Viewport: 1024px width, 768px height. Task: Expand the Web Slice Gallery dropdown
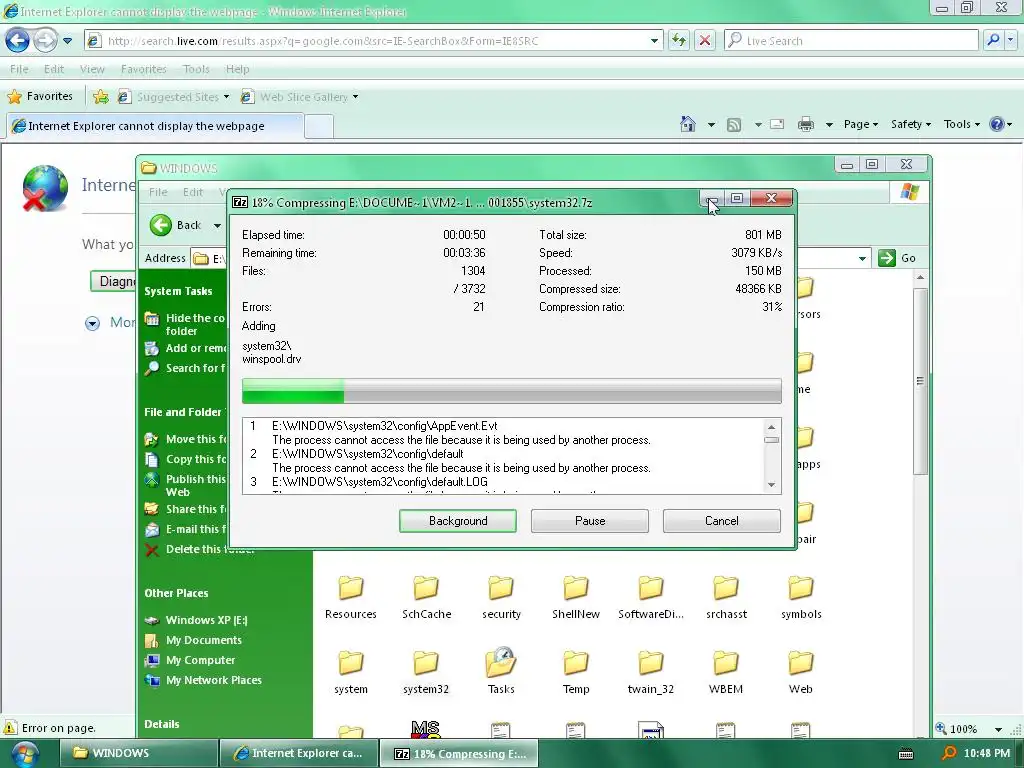click(355, 97)
